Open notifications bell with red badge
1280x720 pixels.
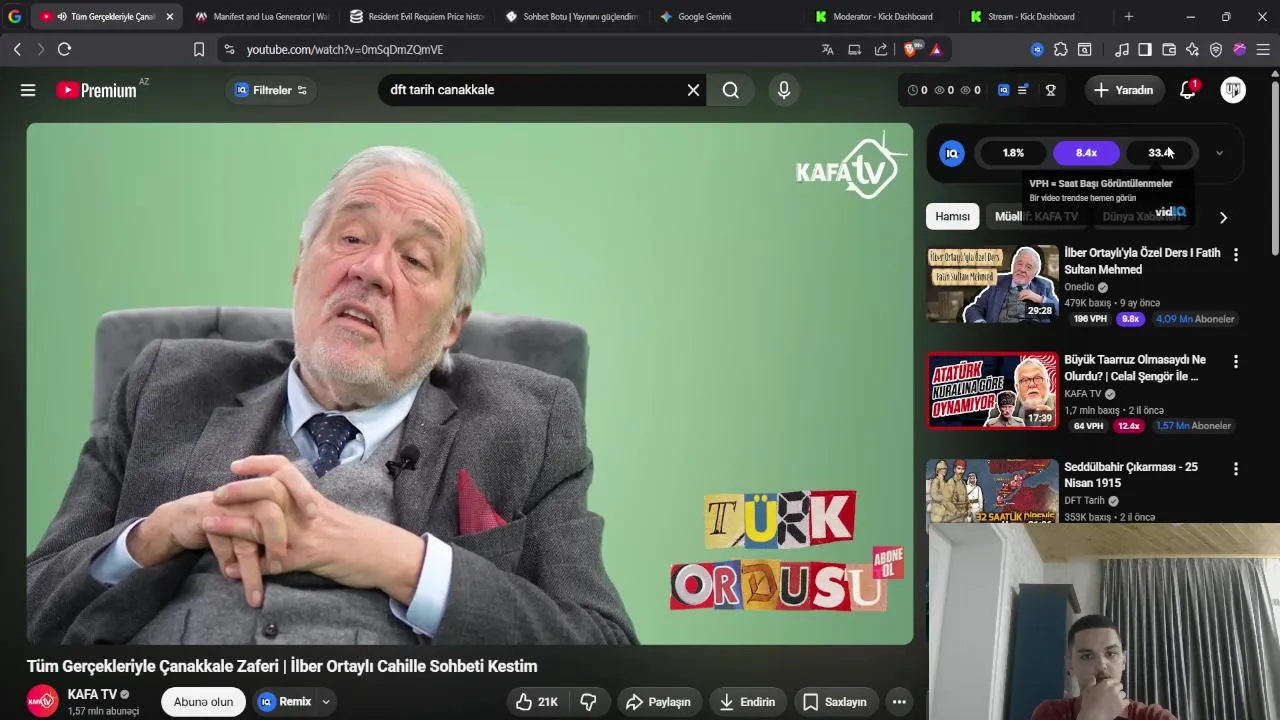tap(1188, 90)
